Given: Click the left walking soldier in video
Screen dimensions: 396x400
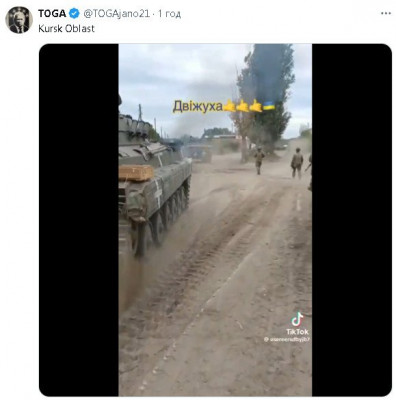Looking at the screenshot, I should [259, 161].
